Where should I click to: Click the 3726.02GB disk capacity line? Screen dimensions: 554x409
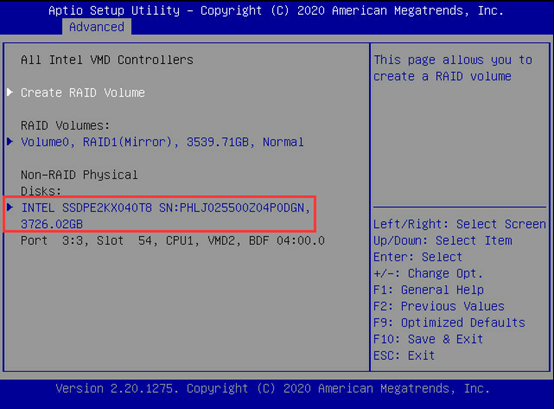point(52,224)
